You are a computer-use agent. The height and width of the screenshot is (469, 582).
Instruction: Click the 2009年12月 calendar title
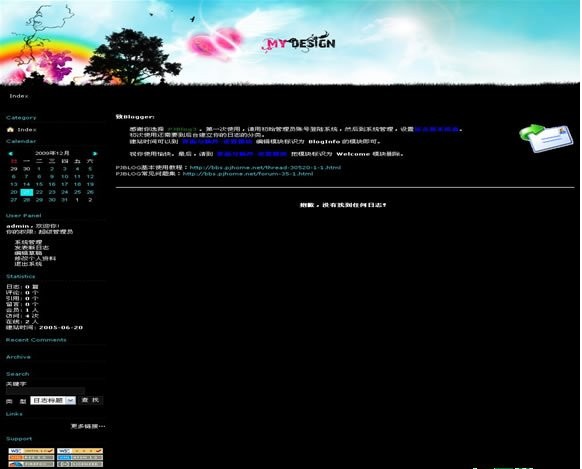(52, 153)
